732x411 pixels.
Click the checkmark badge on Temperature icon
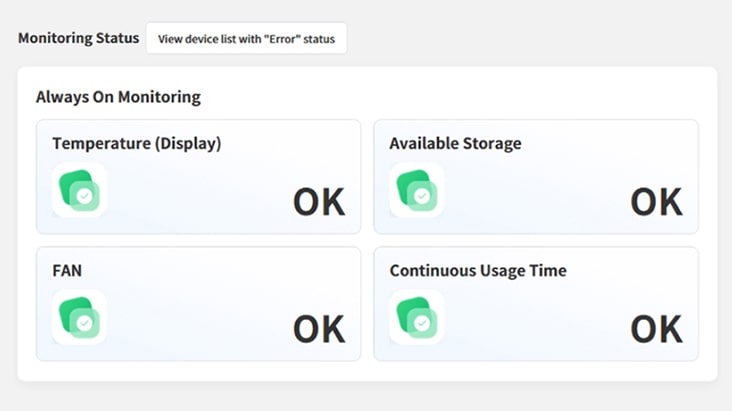[86, 197]
